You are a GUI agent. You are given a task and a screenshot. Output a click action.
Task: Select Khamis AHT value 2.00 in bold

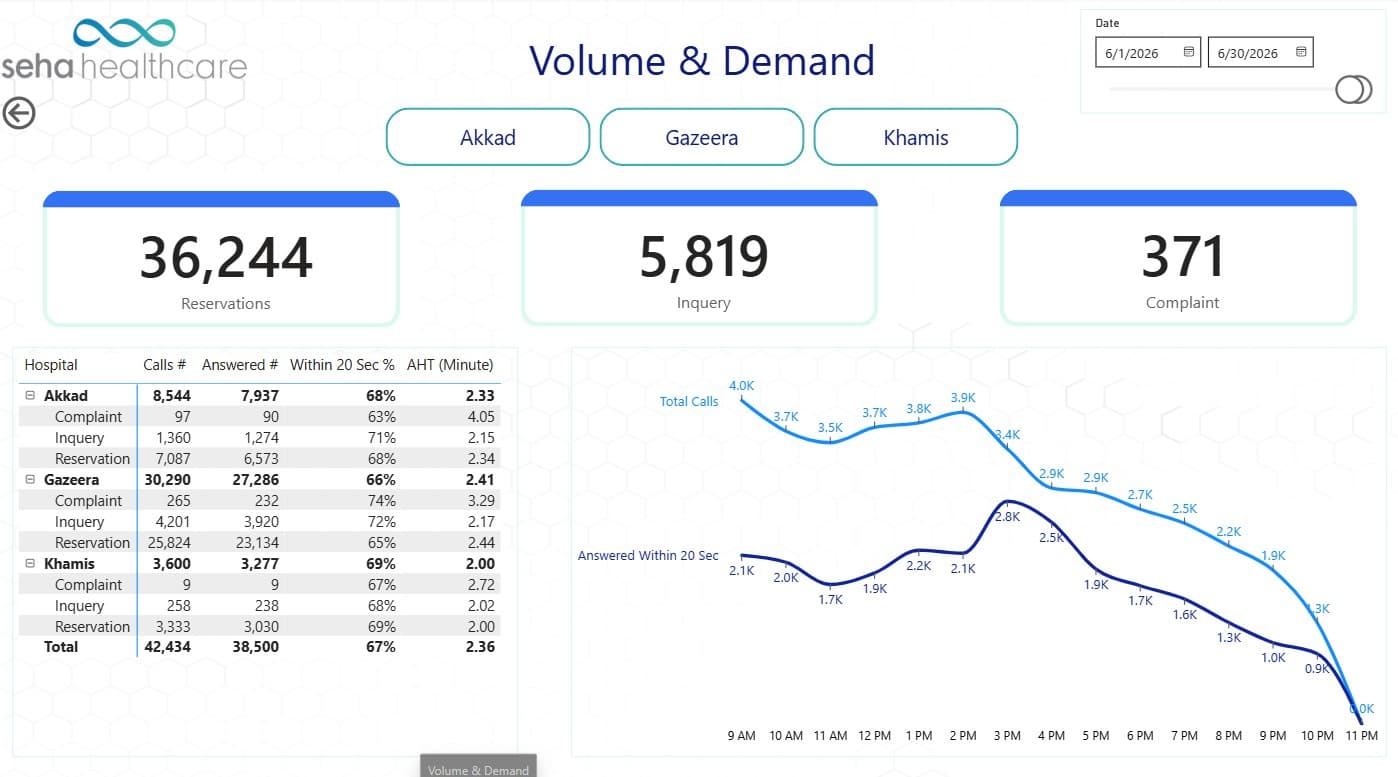(x=480, y=564)
